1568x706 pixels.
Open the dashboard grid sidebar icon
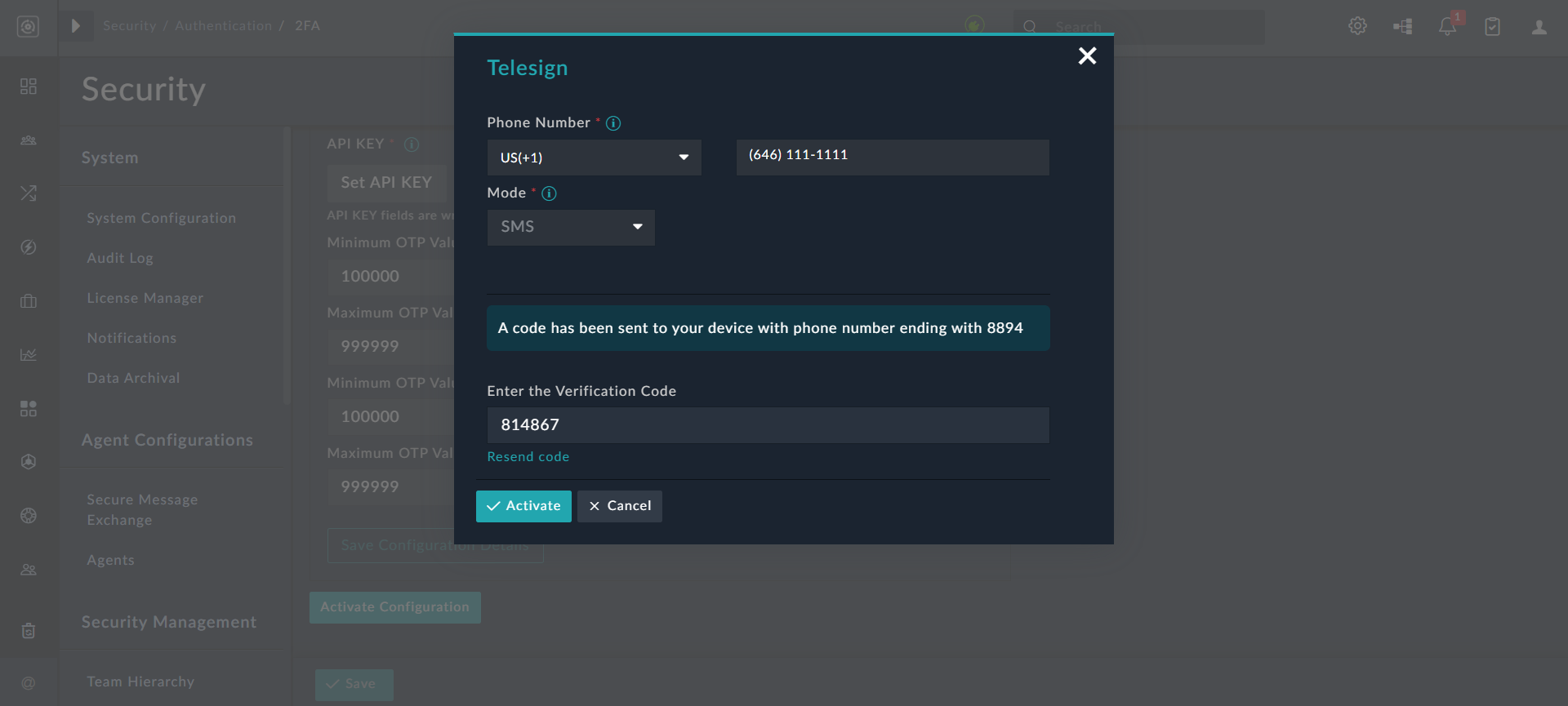[29, 87]
